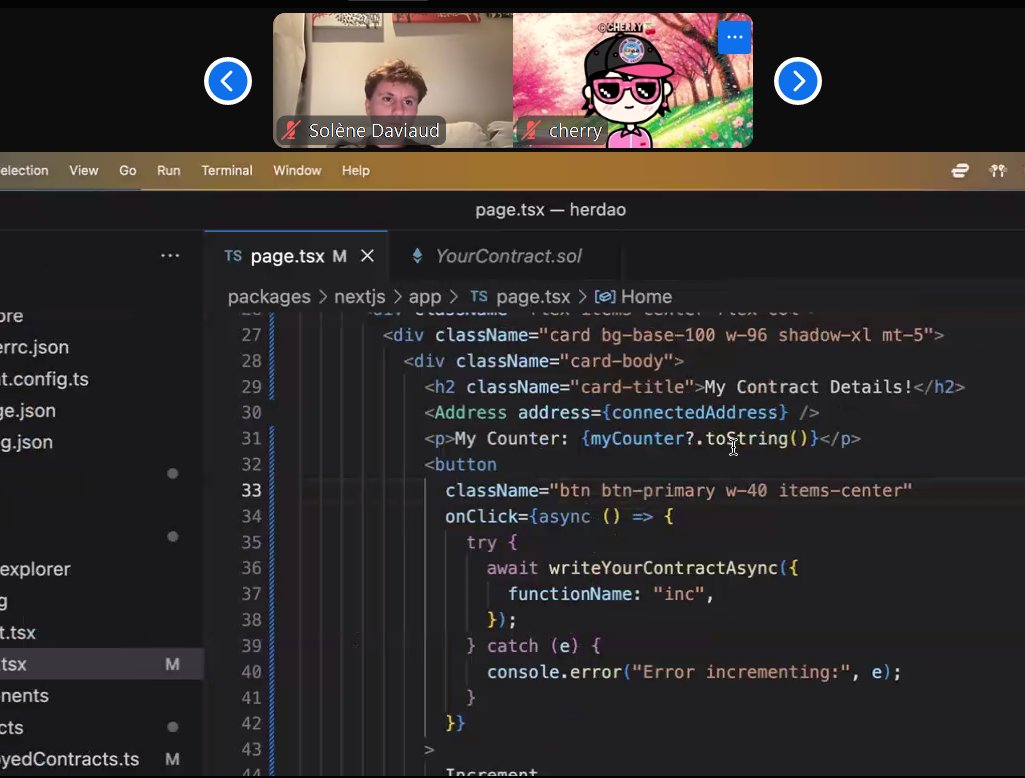
Task: Click the stacked-lines icon in the menu bar
Action: coord(960,171)
